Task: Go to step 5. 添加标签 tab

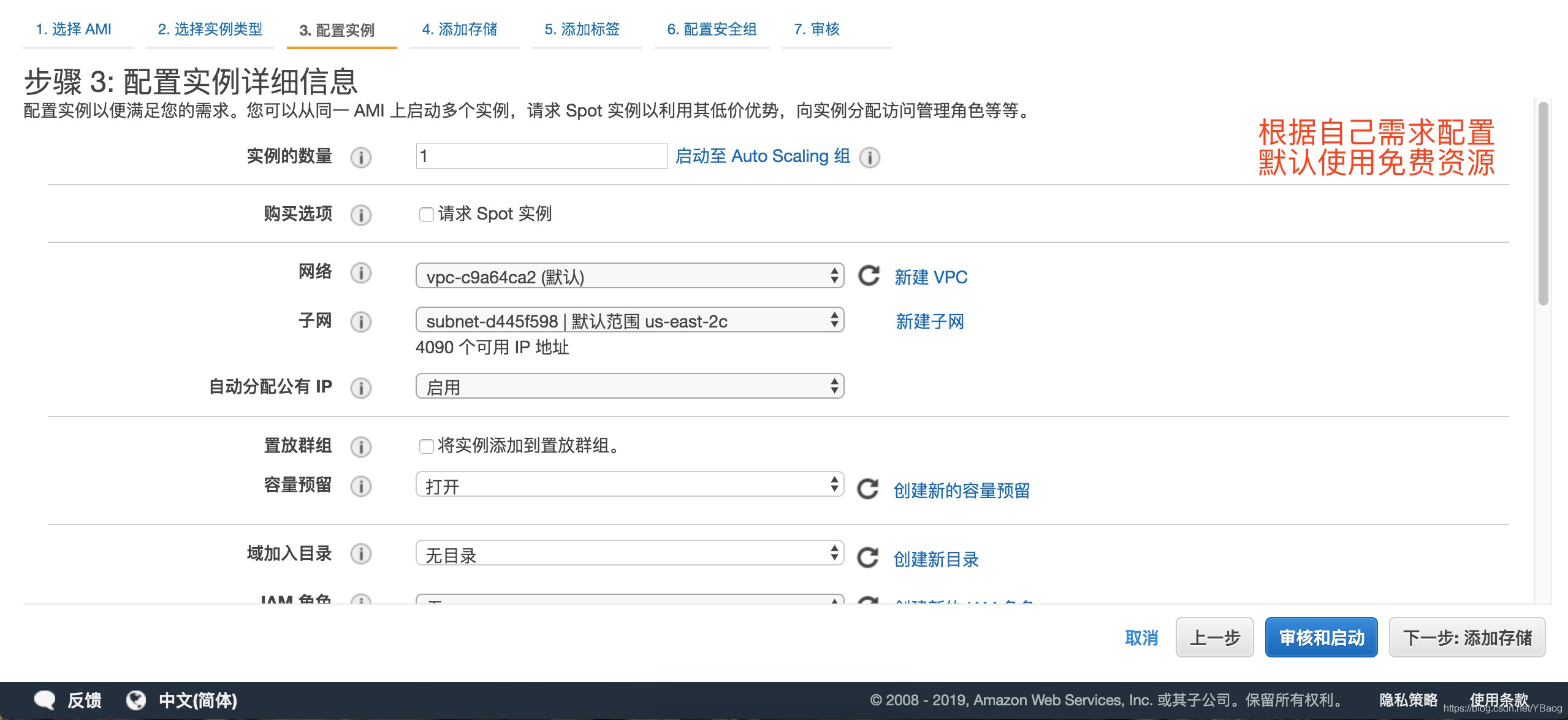Action: (582, 29)
